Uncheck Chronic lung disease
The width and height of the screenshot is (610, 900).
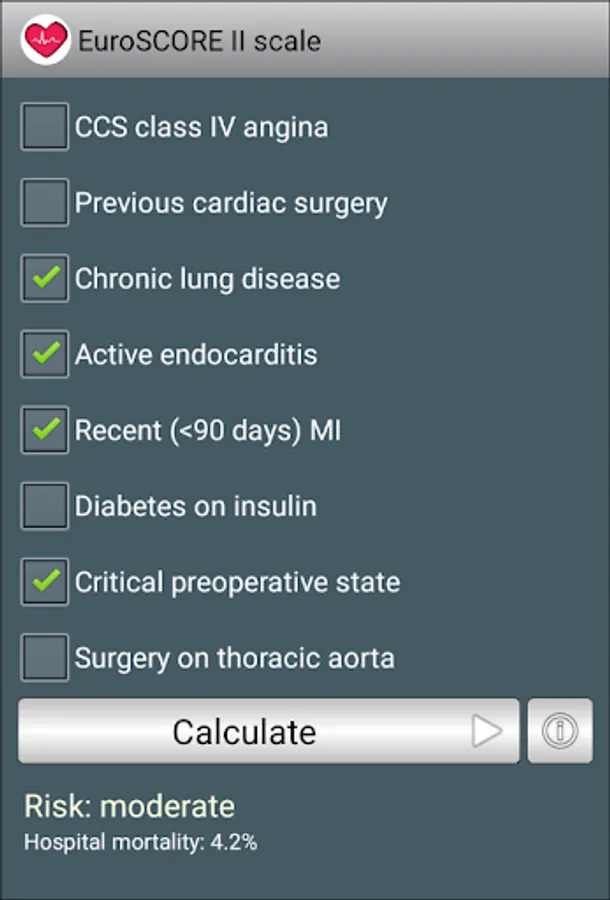point(45,278)
